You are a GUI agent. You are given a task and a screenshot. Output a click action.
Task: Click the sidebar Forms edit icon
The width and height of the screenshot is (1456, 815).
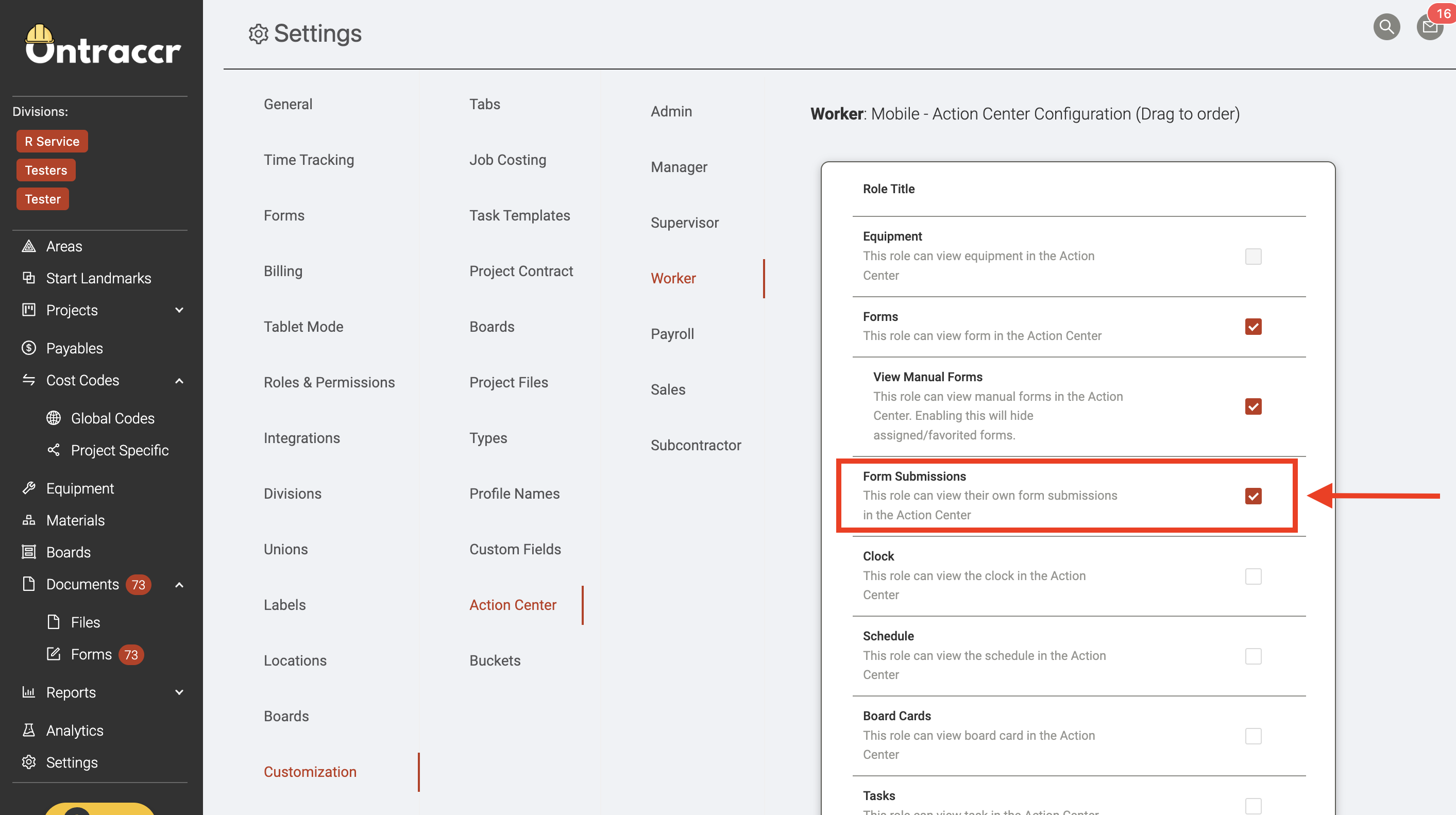coord(54,654)
